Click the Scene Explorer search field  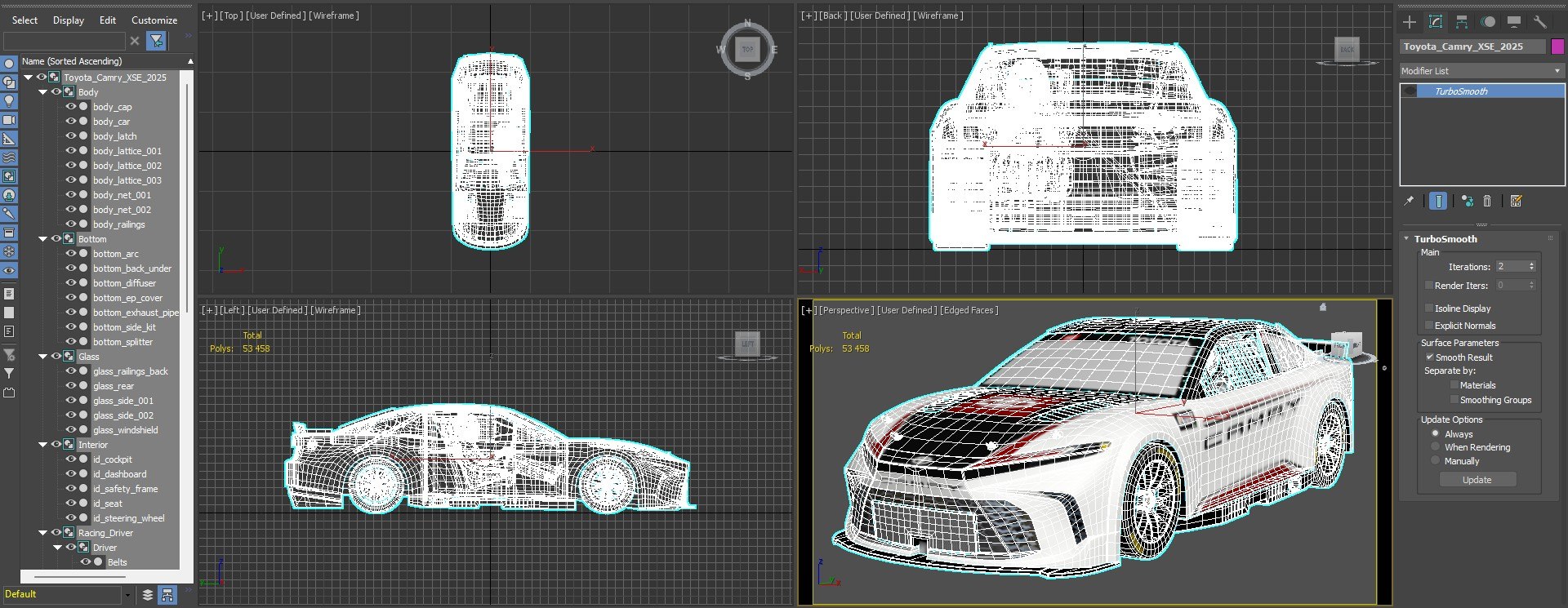click(x=64, y=41)
